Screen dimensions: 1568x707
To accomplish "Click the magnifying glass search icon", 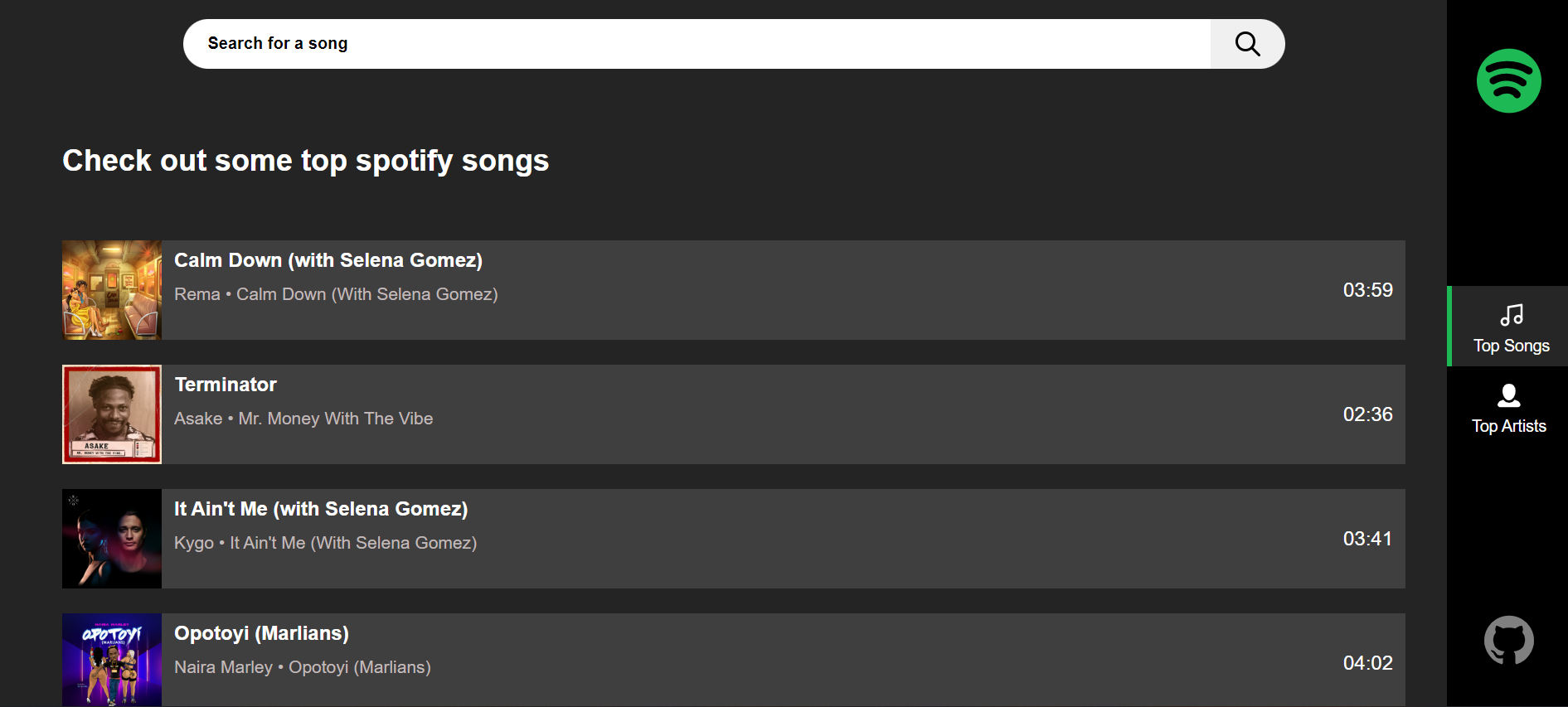I will coord(1247,44).
